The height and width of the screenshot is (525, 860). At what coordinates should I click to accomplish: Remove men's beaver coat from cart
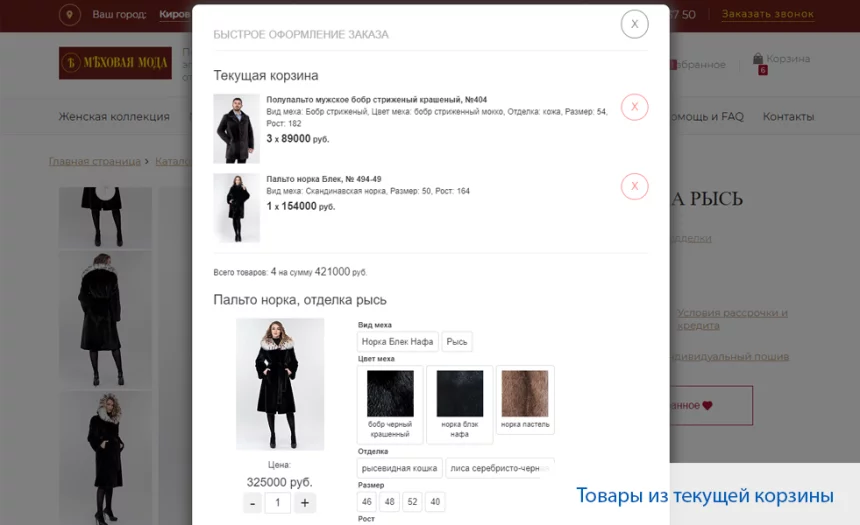point(634,107)
